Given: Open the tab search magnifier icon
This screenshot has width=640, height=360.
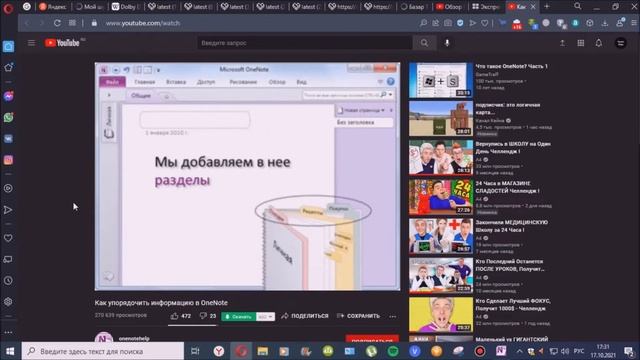Looking at the screenshot, I should tap(578, 7).
